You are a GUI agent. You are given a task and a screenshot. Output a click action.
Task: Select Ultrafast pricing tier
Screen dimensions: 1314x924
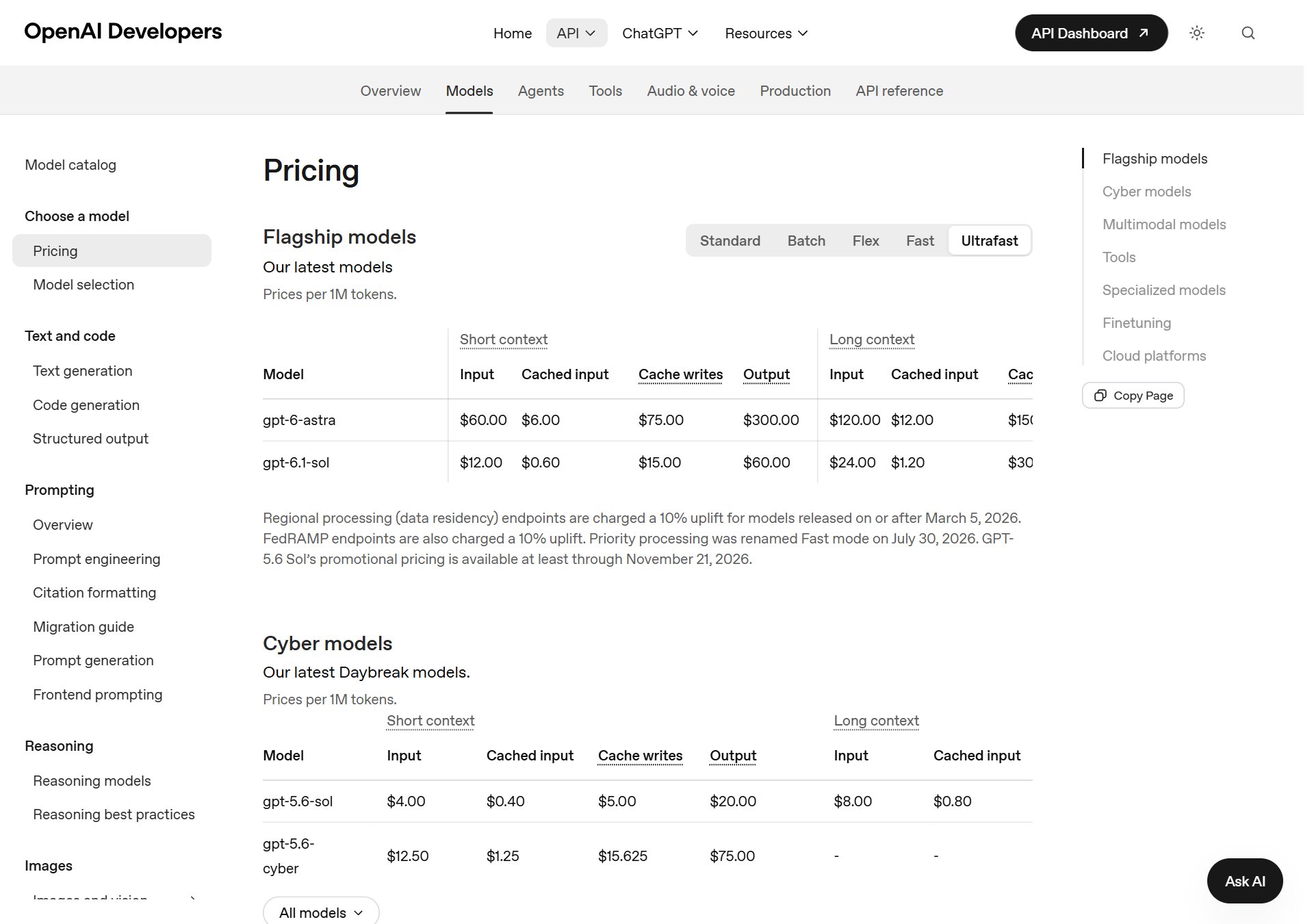coord(990,241)
